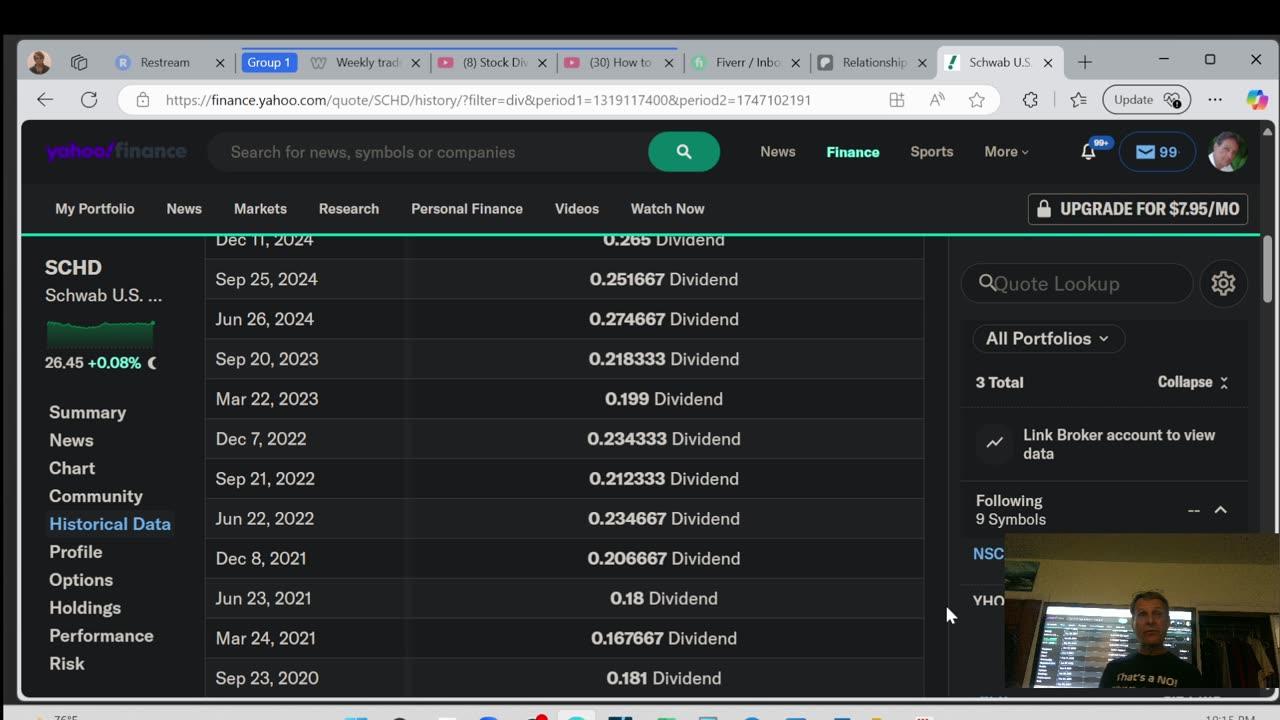Expand Group 1 tab group
Viewport: 1280px width, 720px height.
point(269,62)
